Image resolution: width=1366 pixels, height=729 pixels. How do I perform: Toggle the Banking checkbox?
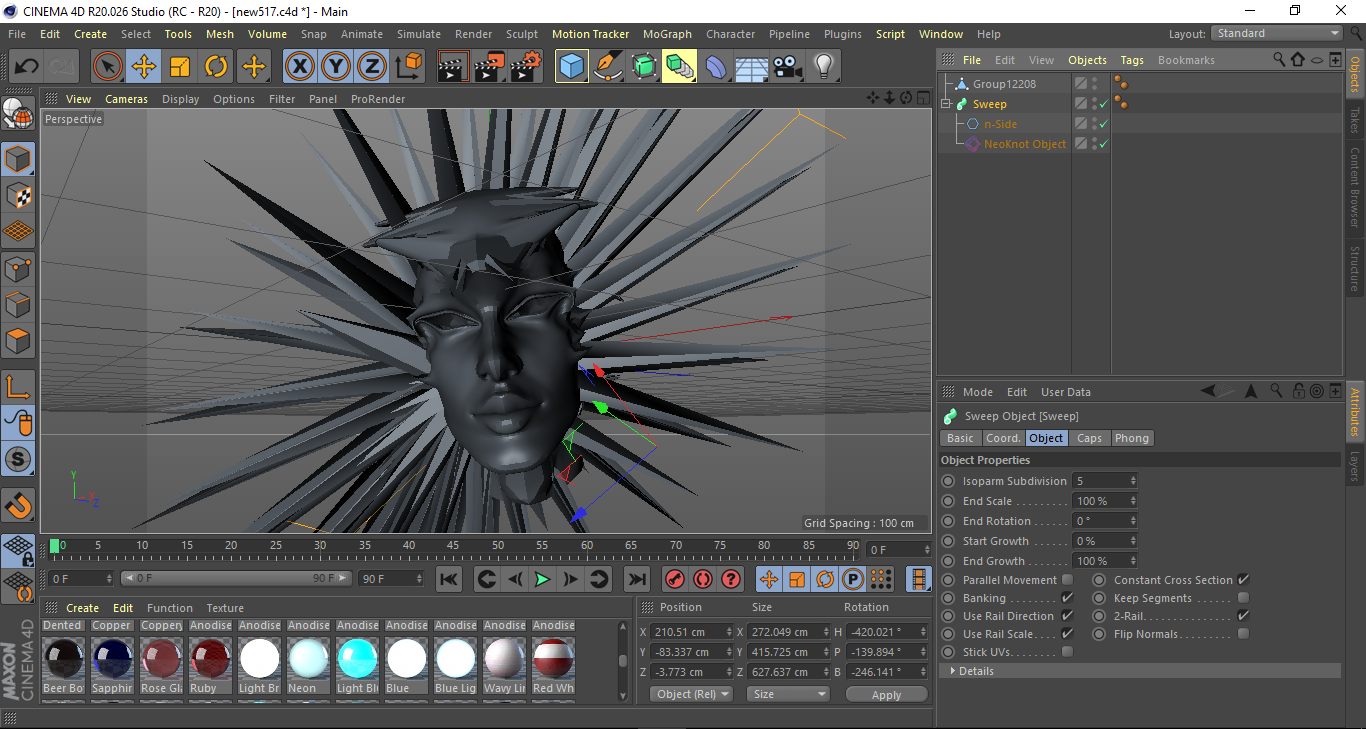pos(1067,598)
